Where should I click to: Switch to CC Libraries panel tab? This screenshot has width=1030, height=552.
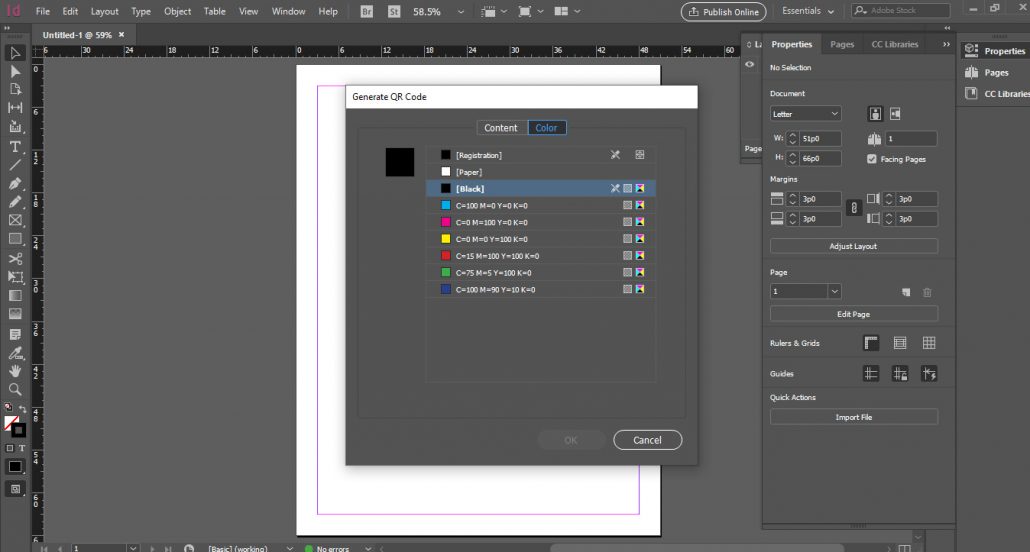[x=895, y=44]
